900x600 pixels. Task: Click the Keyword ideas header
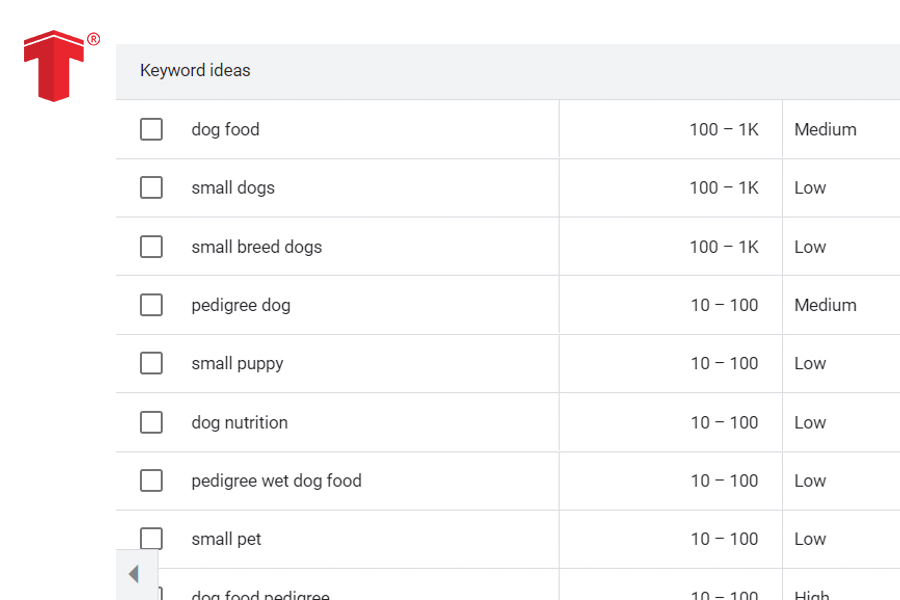(x=195, y=71)
